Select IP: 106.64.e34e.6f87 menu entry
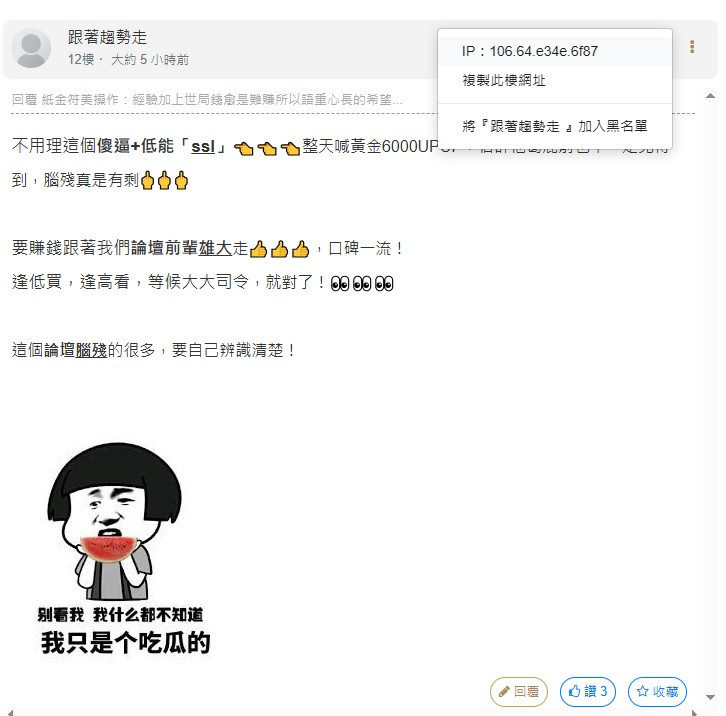This screenshot has width=726, height=716. [555, 51]
